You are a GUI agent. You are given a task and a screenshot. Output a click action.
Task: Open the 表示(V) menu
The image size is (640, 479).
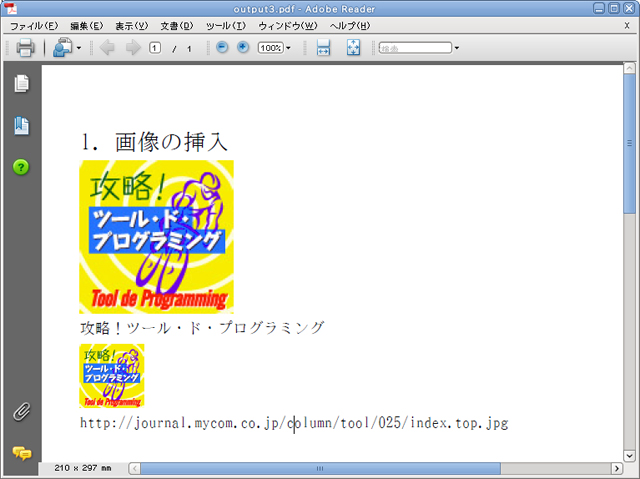(x=132, y=26)
